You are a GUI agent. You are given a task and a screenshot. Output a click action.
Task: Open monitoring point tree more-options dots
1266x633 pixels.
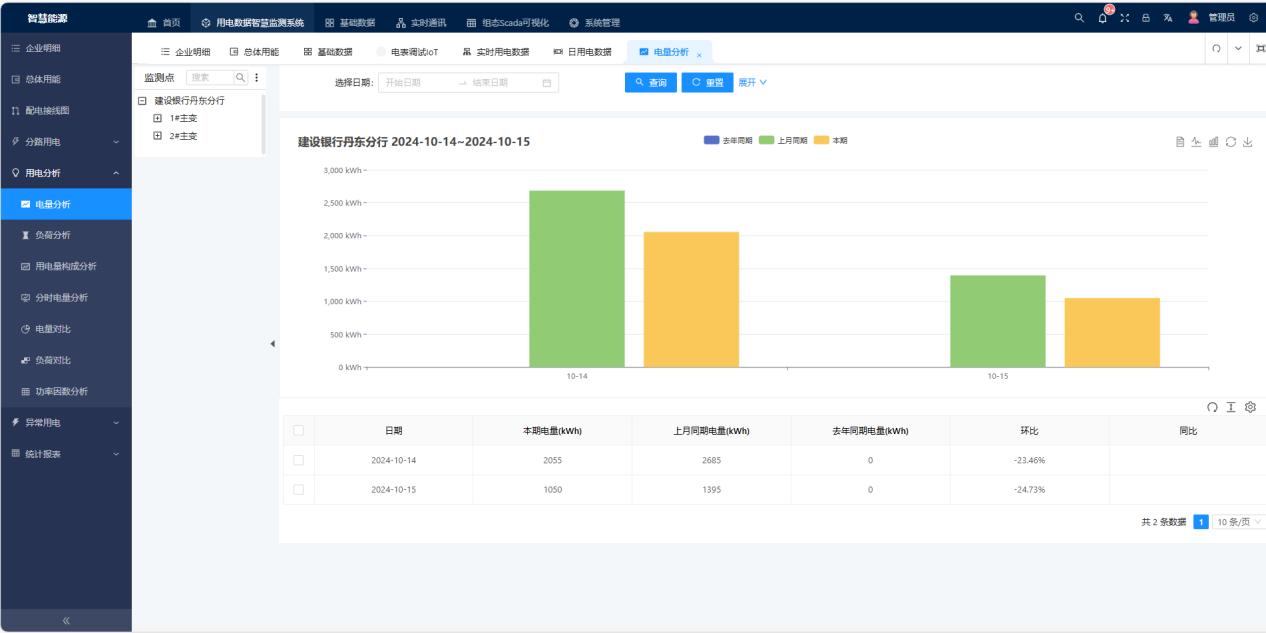point(256,77)
